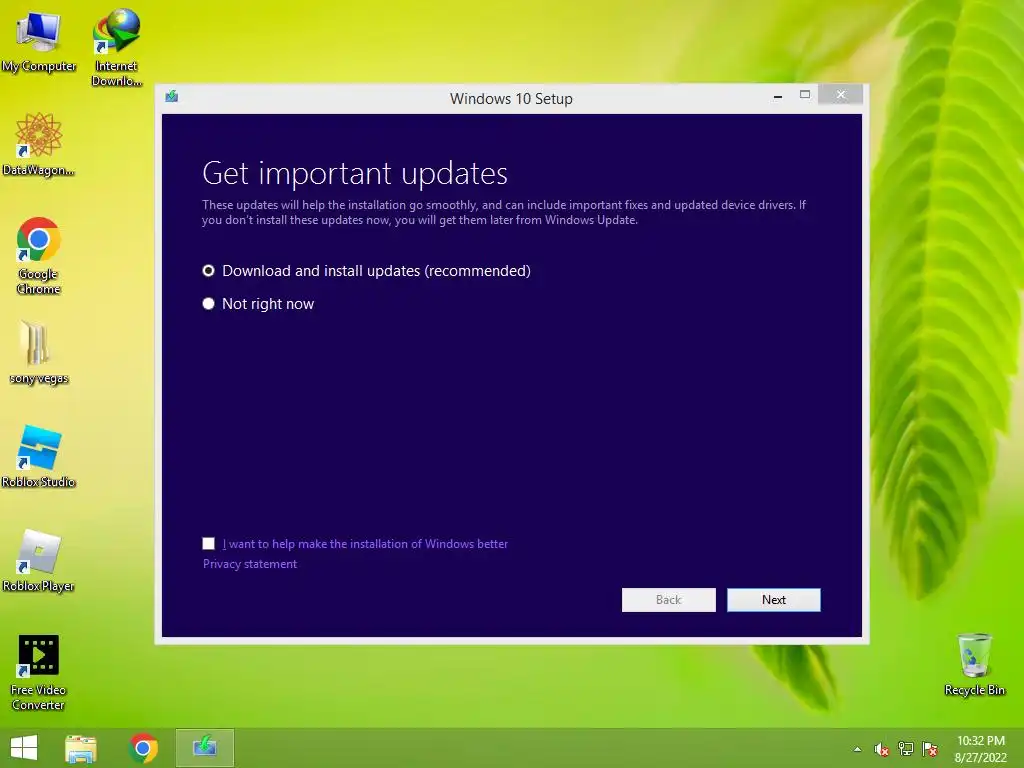Select Download and install updates option
The height and width of the screenshot is (768, 1024).
pos(366,270)
